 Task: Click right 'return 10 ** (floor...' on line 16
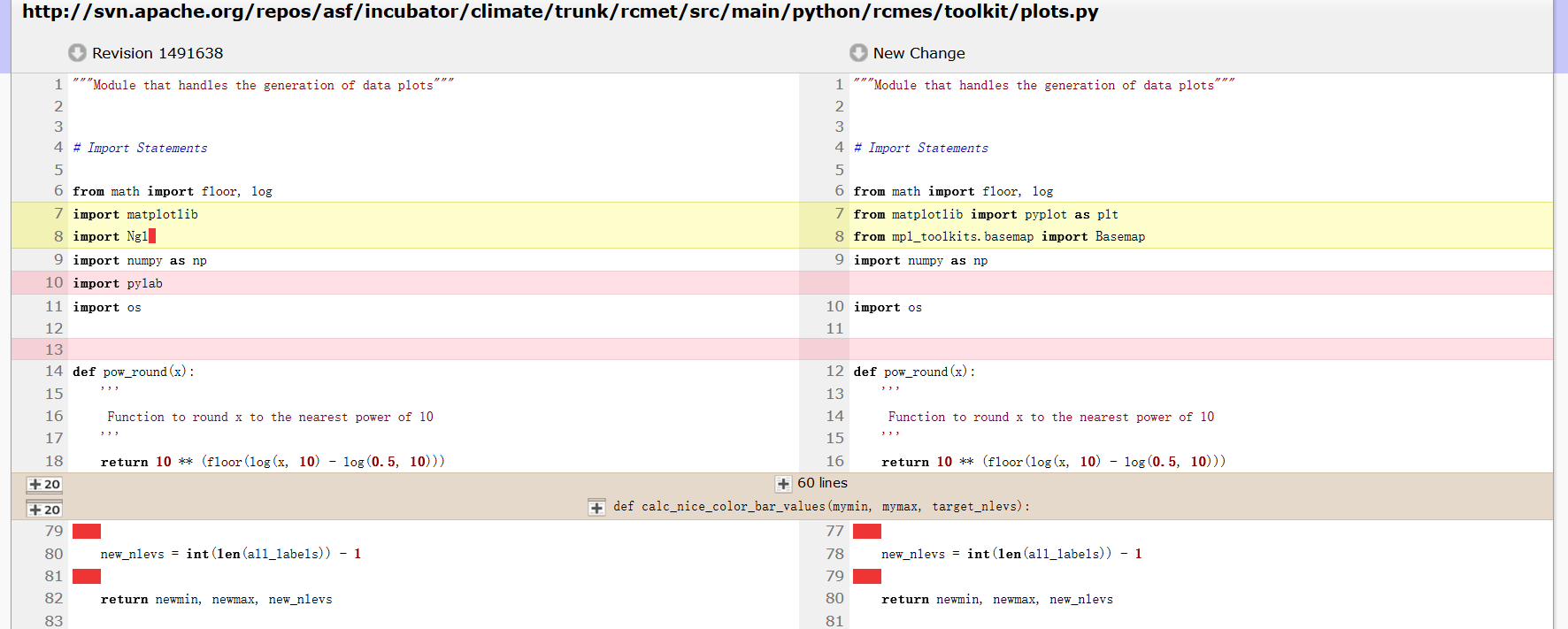1054,462
